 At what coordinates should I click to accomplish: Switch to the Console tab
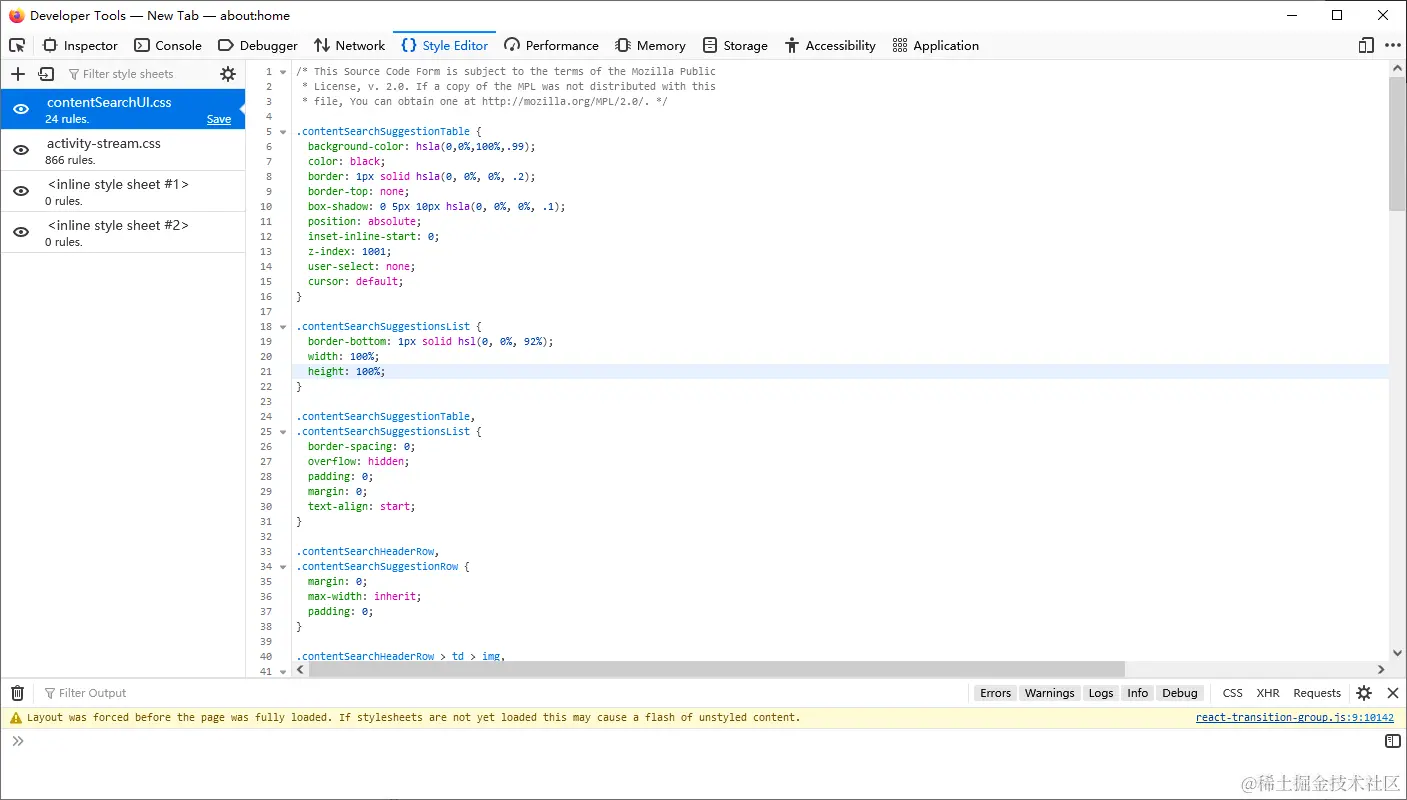168,45
